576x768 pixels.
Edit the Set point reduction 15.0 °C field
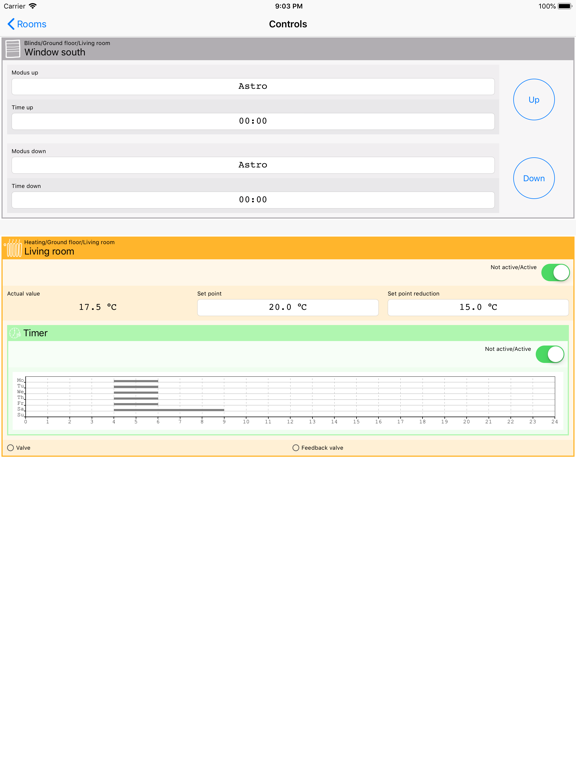coord(478,307)
